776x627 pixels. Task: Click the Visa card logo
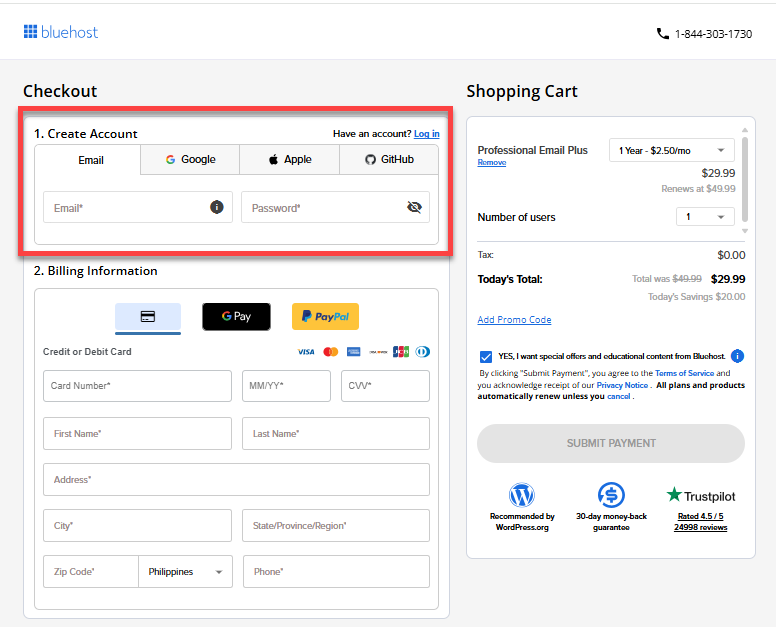pyautogui.click(x=306, y=352)
